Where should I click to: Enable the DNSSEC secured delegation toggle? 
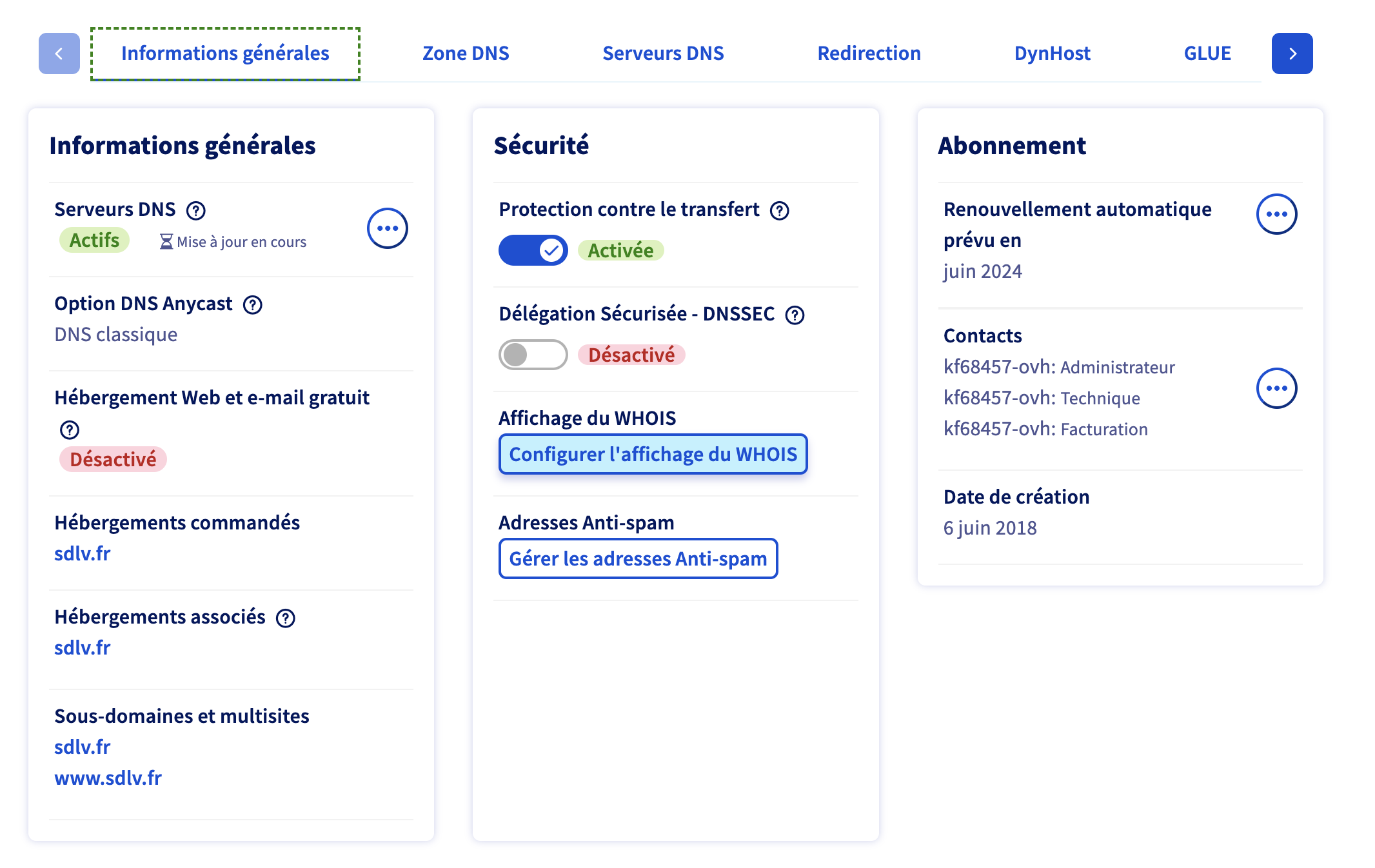click(x=533, y=355)
